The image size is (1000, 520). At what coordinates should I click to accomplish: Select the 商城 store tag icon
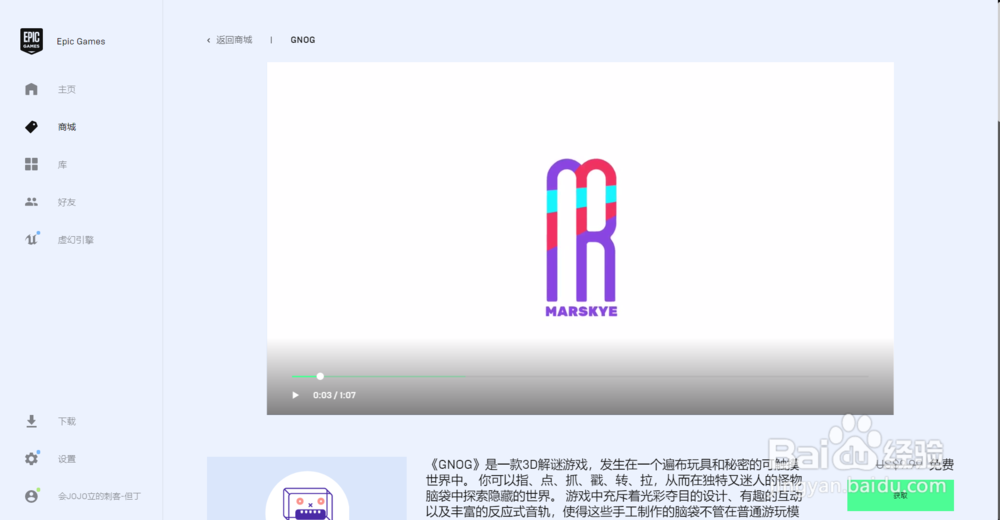tap(31, 127)
